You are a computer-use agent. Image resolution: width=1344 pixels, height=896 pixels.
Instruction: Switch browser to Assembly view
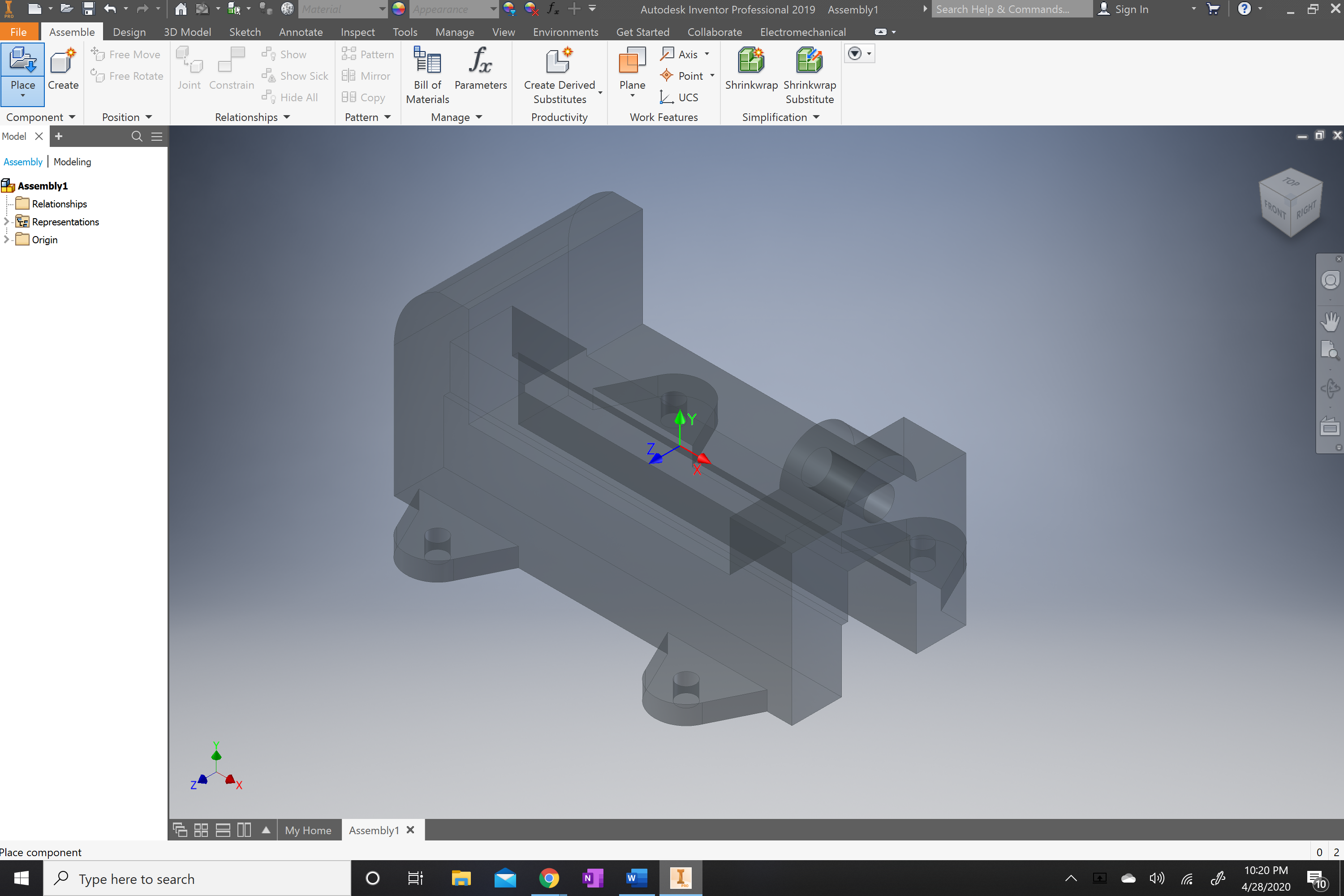[x=23, y=162]
